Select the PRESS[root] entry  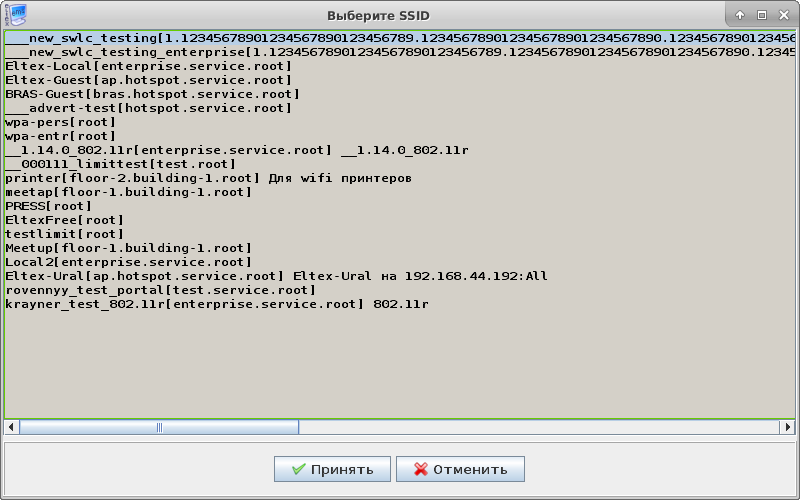click(x=400, y=206)
